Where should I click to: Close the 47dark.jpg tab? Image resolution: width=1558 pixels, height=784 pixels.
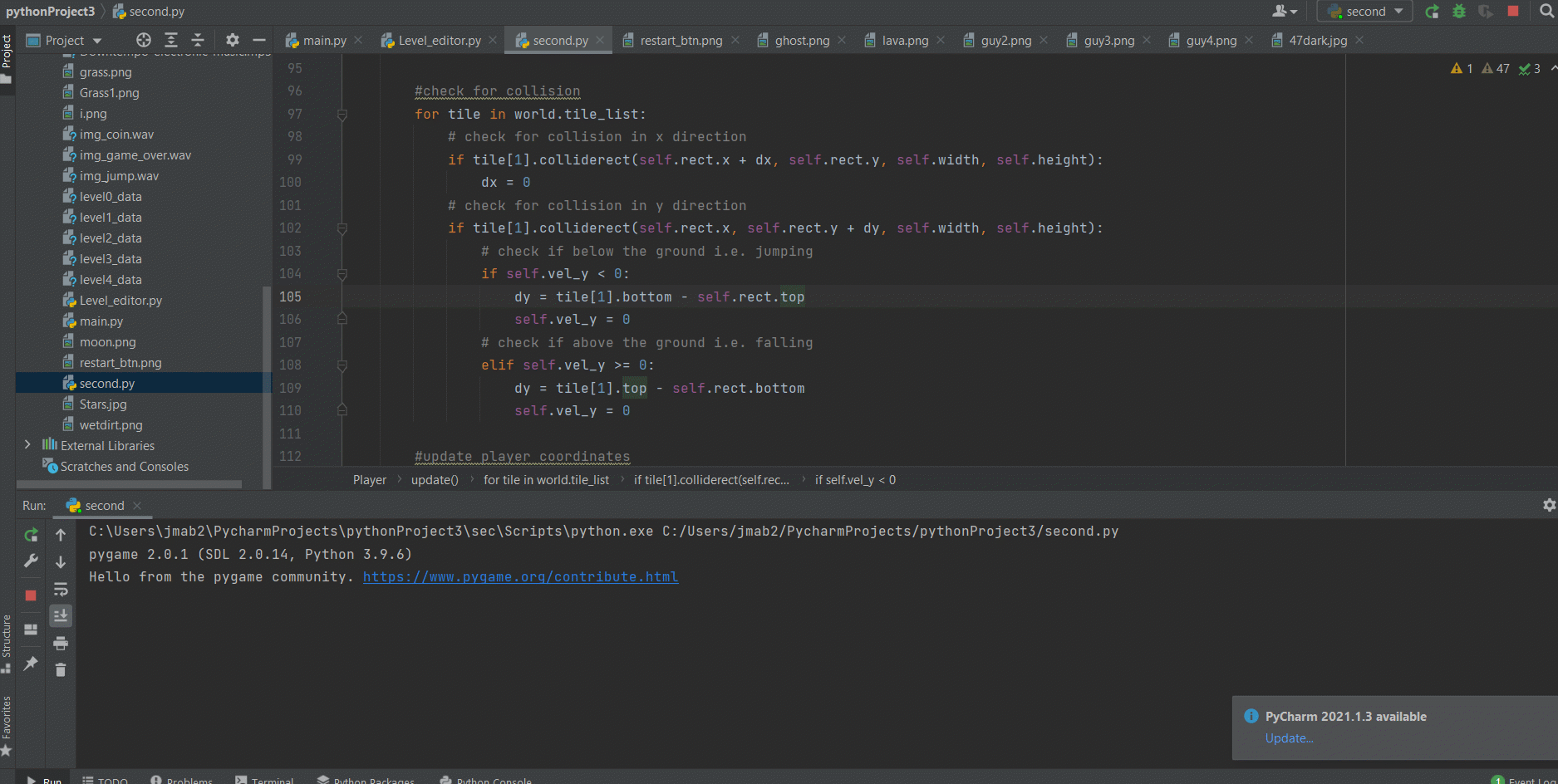click(x=1359, y=40)
